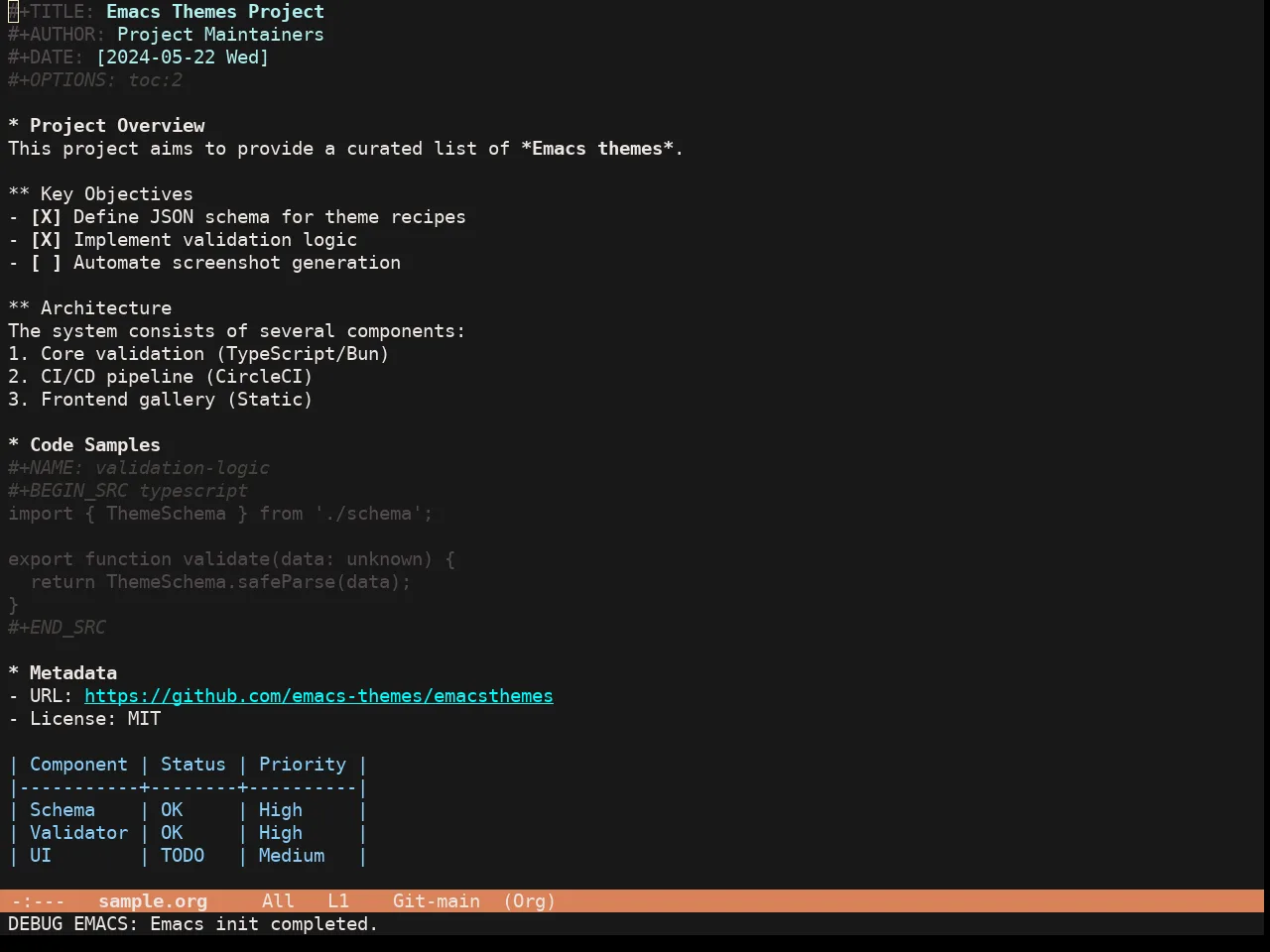Collapse the Code Samples heading

[x=84, y=445]
